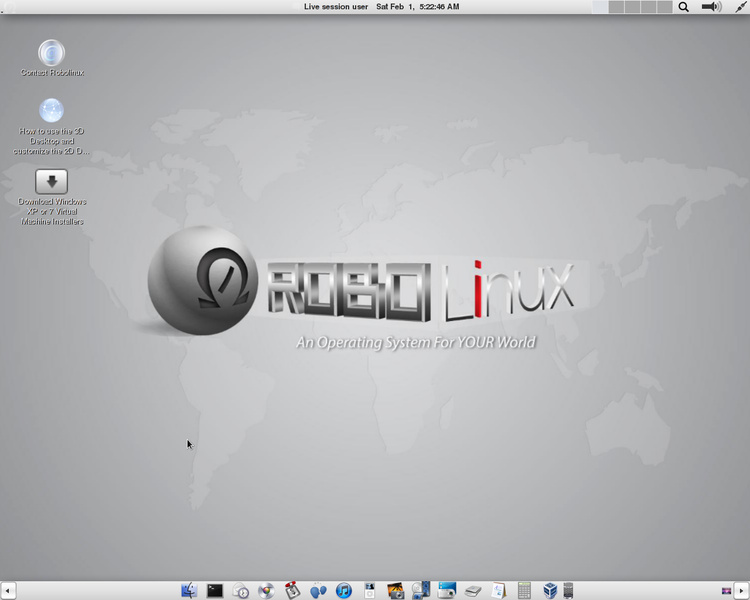Image resolution: width=750 pixels, height=600 pixels.
Task: Open the blue butterfly messenger icon in dock
Action: 318,591
